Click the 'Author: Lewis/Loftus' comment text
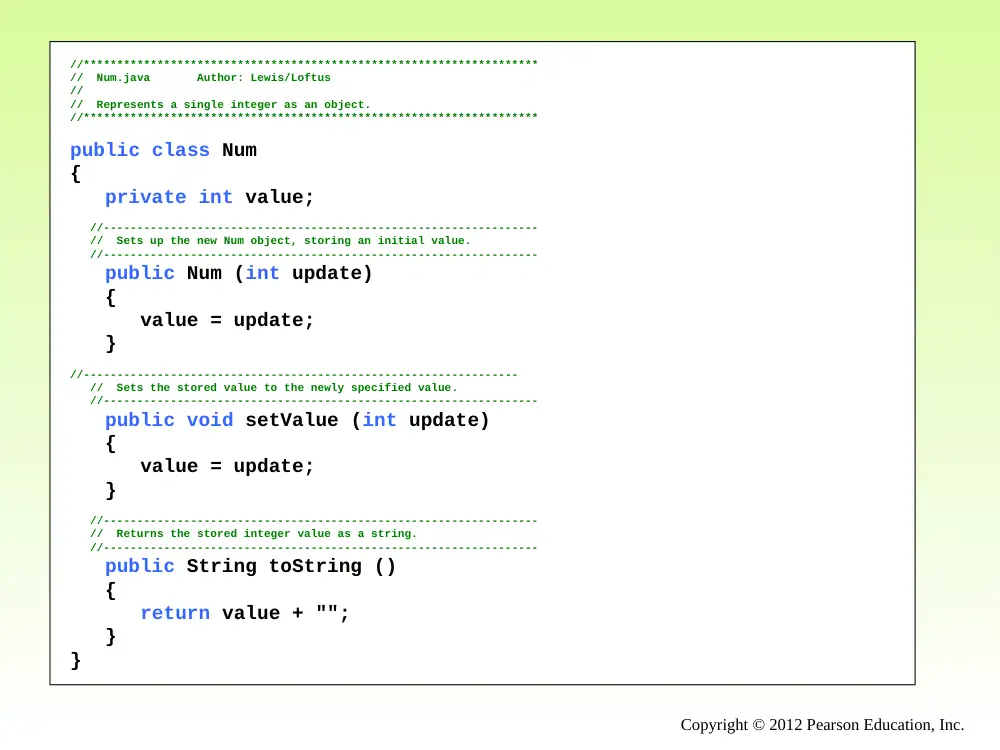The width and height of the screenshot is (1000, 750). pos(263,78)
